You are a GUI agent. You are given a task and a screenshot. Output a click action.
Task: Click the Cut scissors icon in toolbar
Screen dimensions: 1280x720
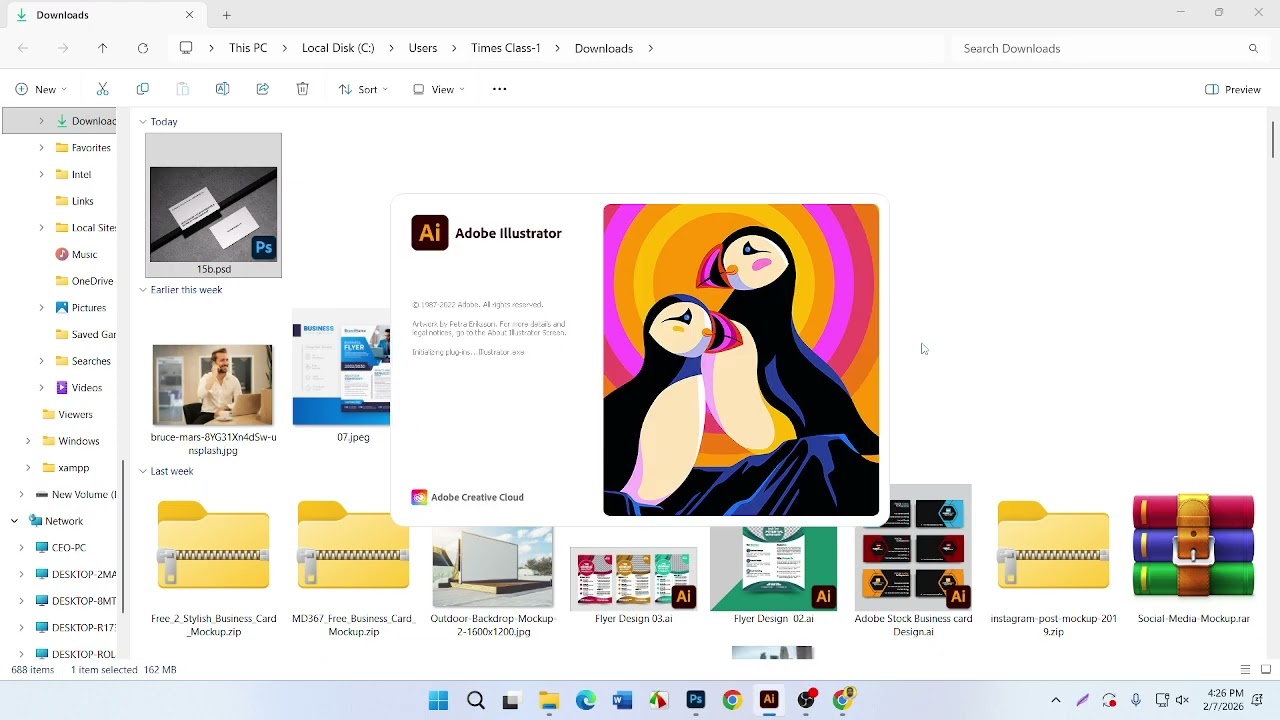pos(102,89)
